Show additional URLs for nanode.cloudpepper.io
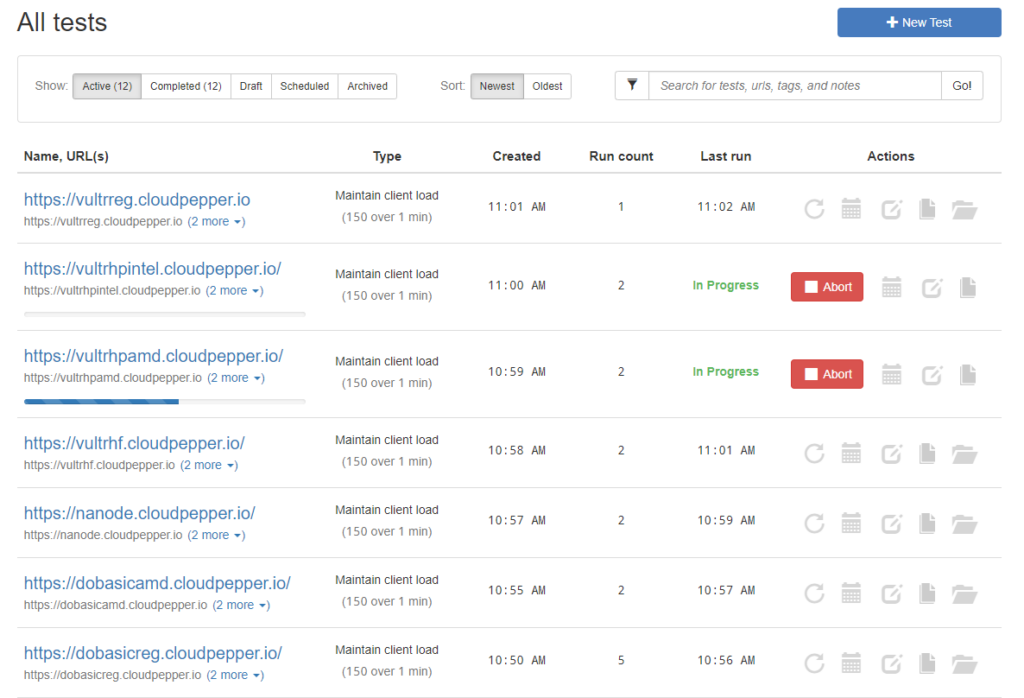 tap(216, 535)
